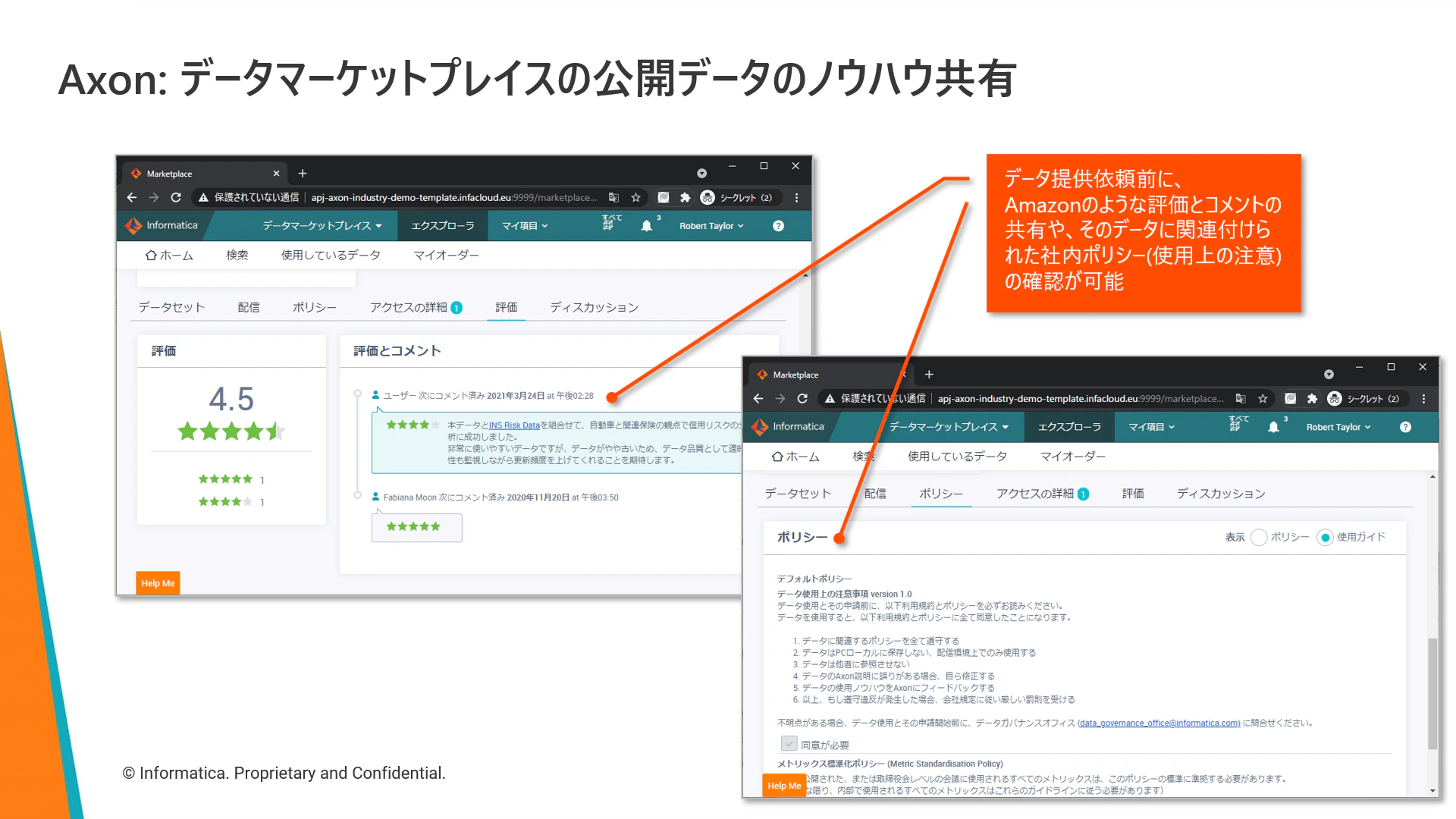Open エクスプローラ menu in rear window
The image size is (1456, 819).
click(x=443, y=226)
